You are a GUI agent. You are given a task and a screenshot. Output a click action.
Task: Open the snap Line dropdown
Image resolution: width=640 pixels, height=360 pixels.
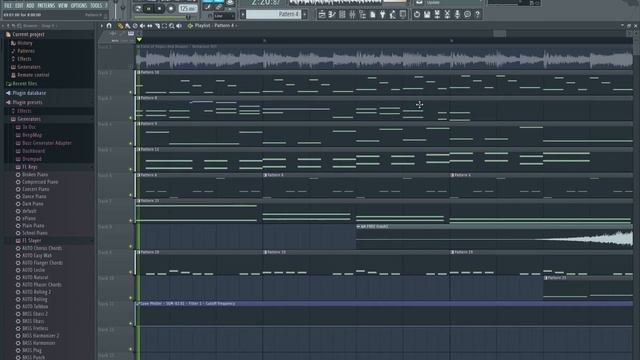click(224, 16)
